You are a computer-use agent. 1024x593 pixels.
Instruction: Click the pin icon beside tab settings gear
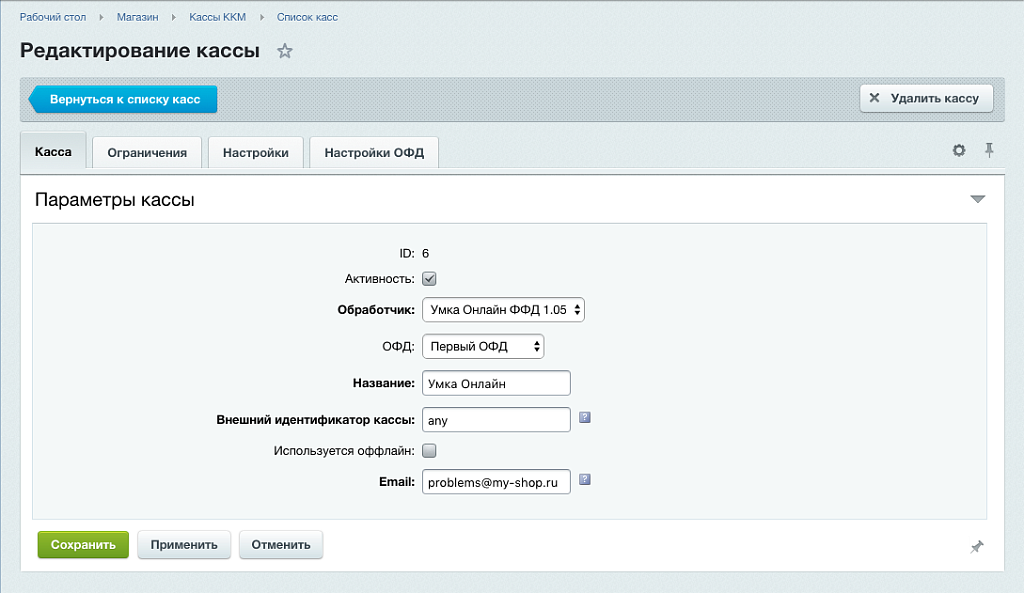(989, 150)
